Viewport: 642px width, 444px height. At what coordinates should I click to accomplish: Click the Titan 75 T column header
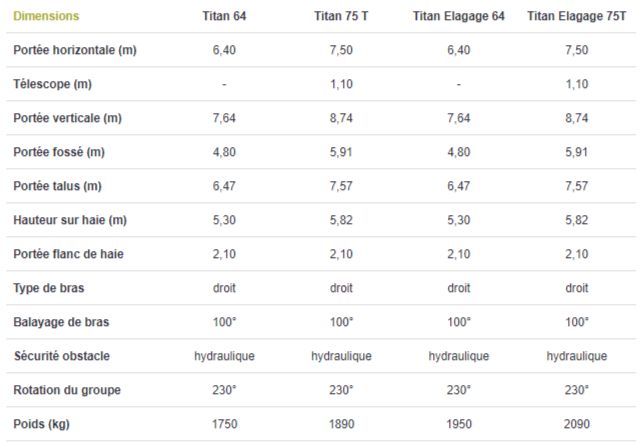pyautogui.click(x=341, y=17)
